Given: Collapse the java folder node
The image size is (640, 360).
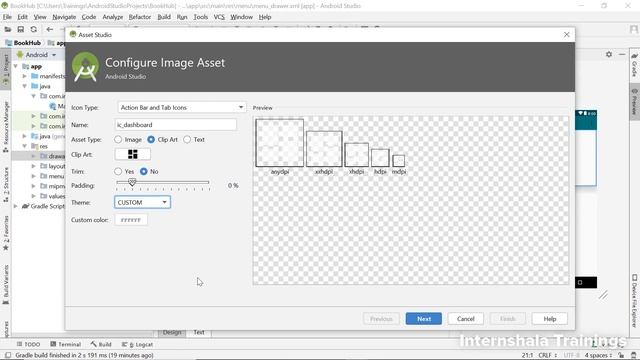Looking at the screenshot, I should pyautogui.click(x=24, y=86).
